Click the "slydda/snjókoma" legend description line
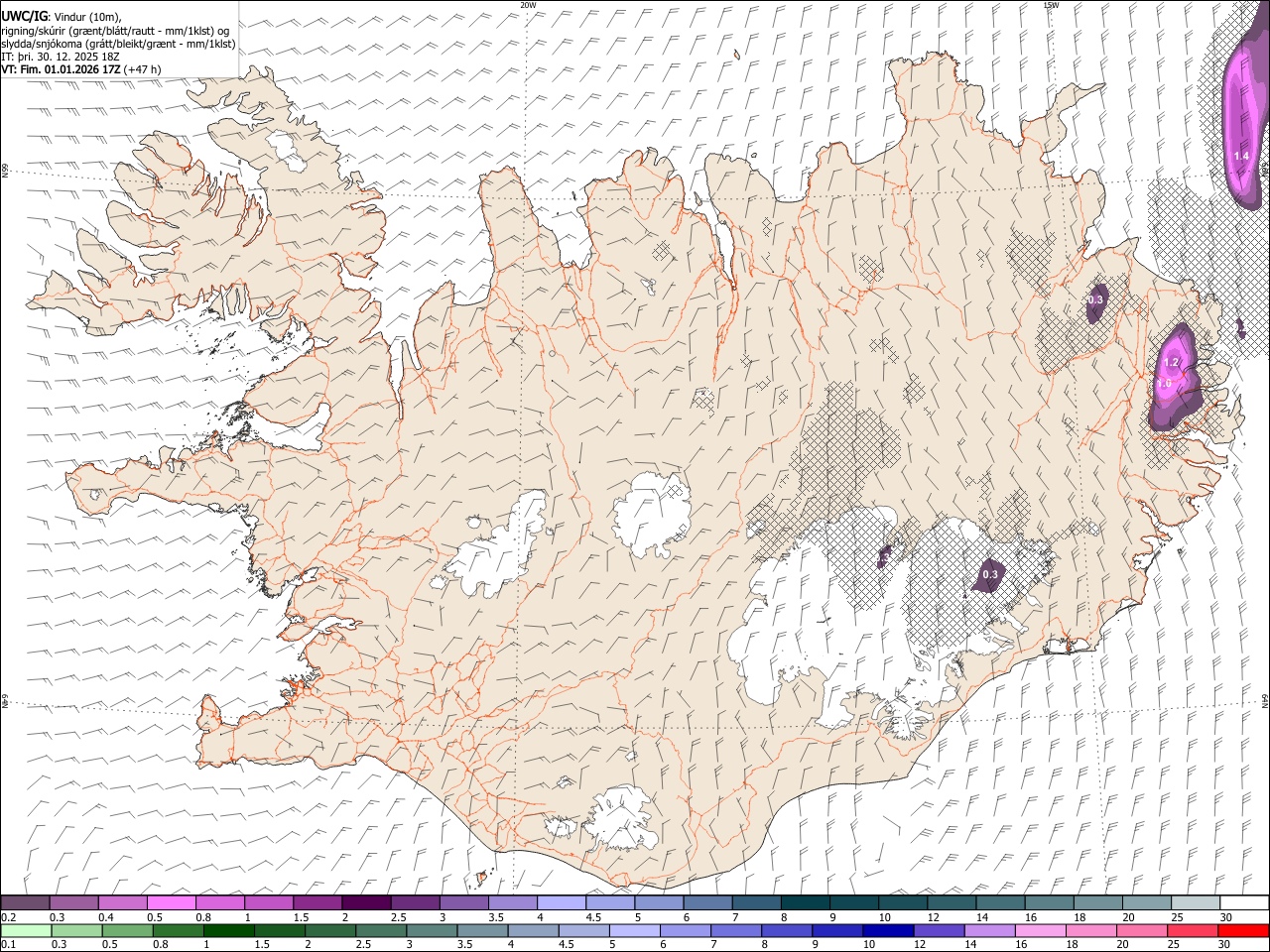This screenshot has width=1270, height=952. pyautogui.click(x=118, y=44)
